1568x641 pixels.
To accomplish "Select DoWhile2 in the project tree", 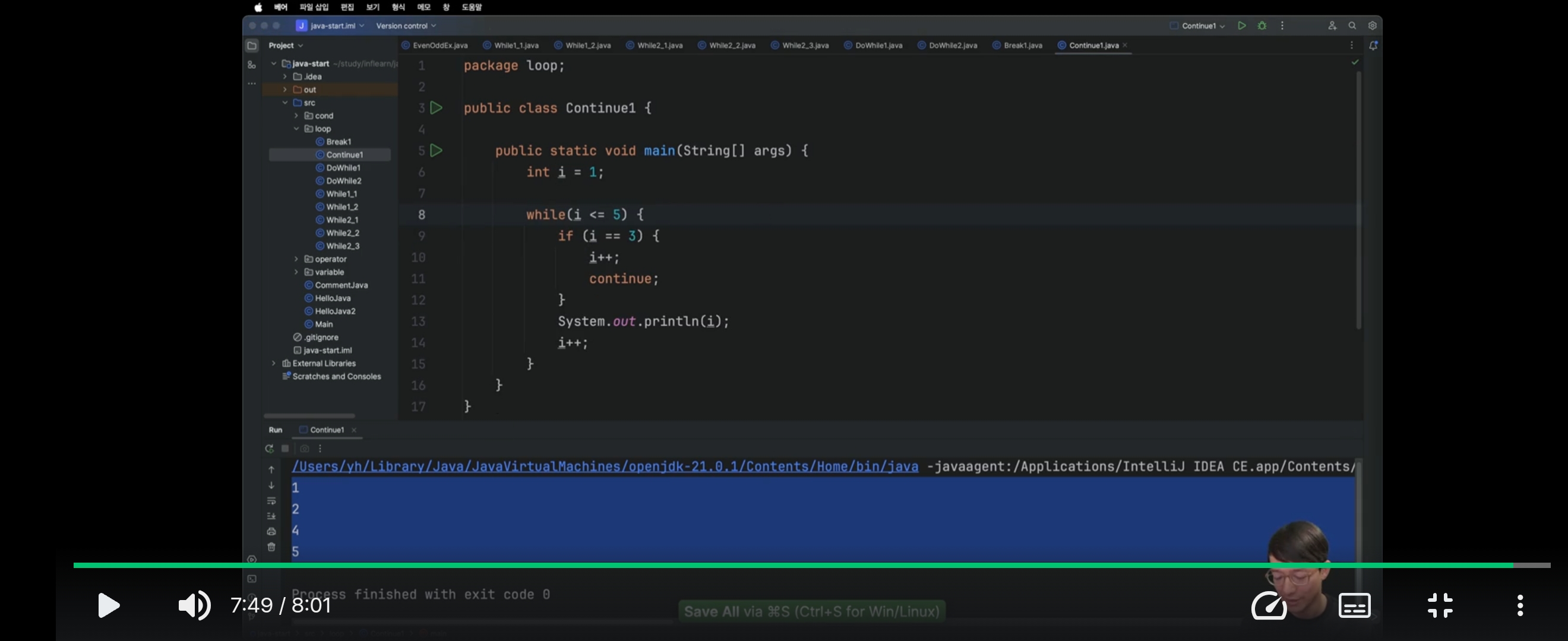I will [x=343, y=180].
